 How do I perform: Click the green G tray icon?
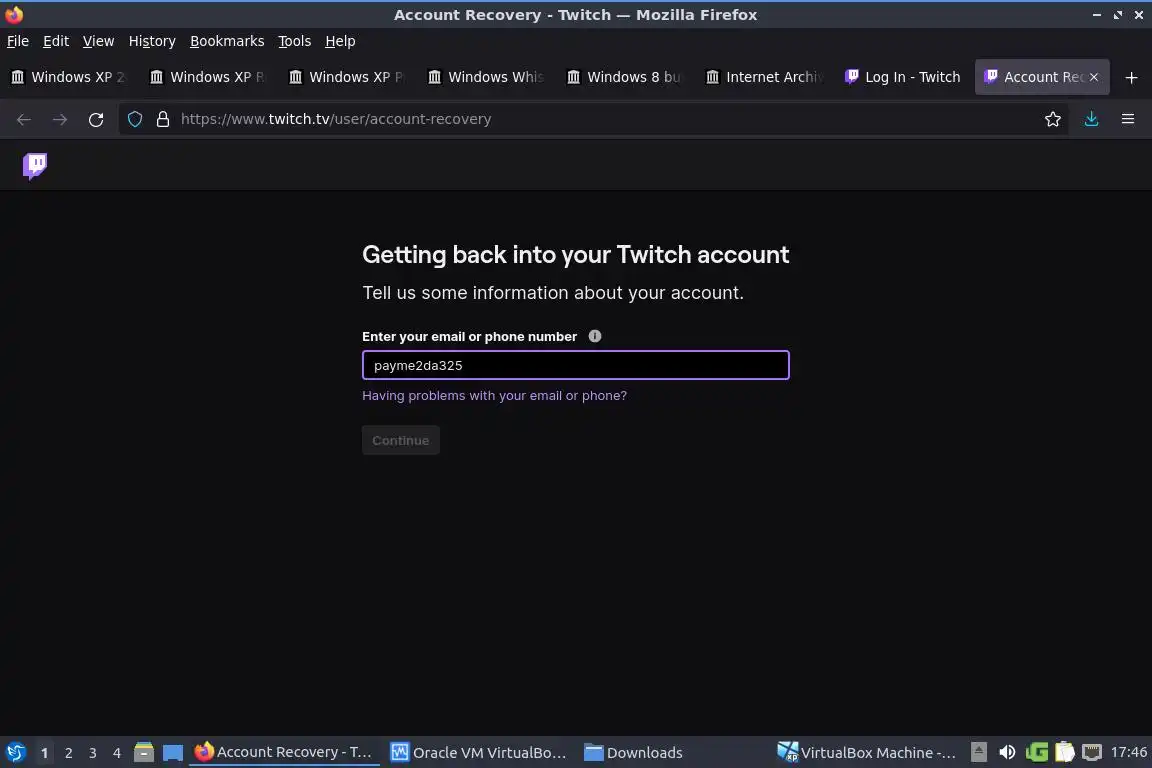pos(1037,752)
